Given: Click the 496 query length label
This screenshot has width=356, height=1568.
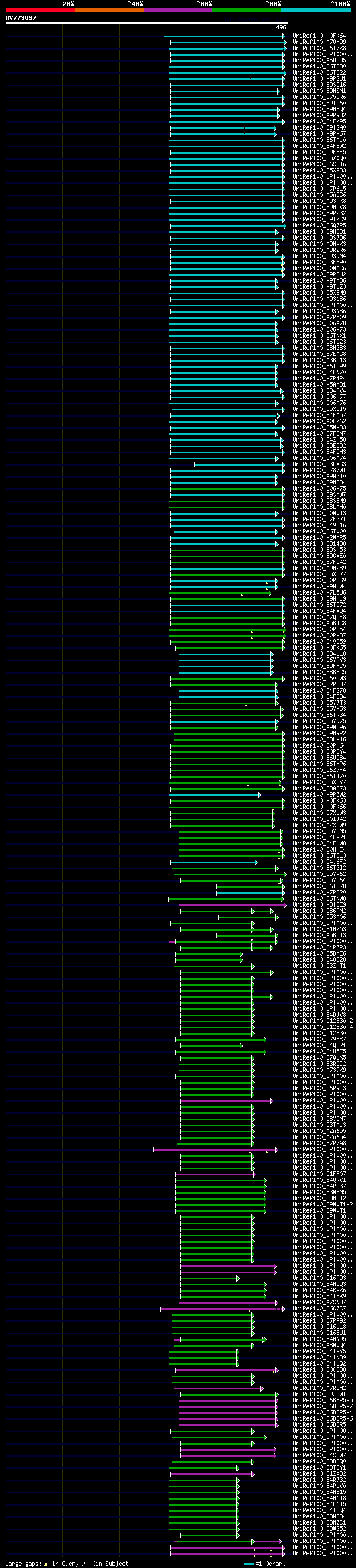Looking at the screenshot, I should [281, 27].
